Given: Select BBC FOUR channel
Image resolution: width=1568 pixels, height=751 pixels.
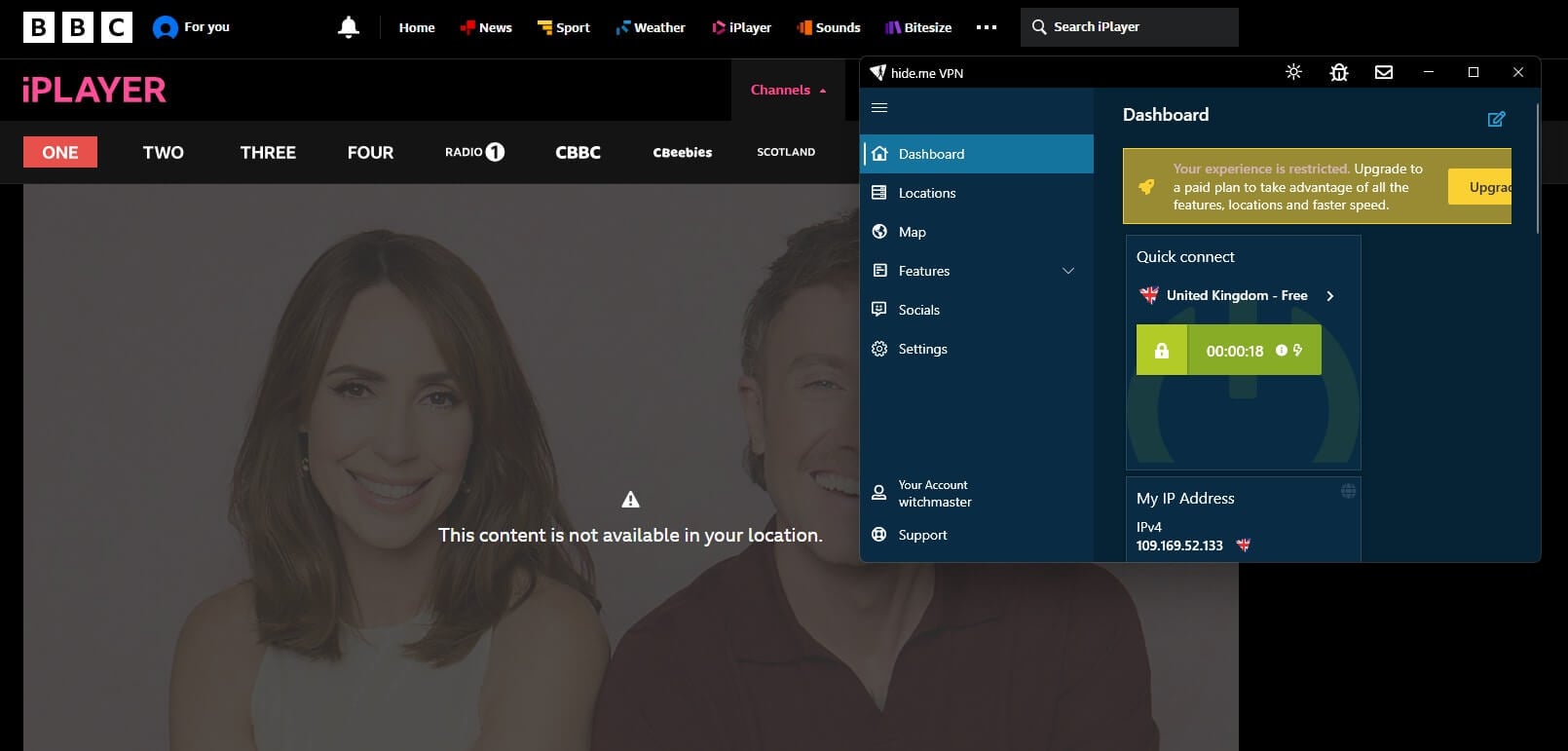Looking at the screenshot, I should [371, 152].
